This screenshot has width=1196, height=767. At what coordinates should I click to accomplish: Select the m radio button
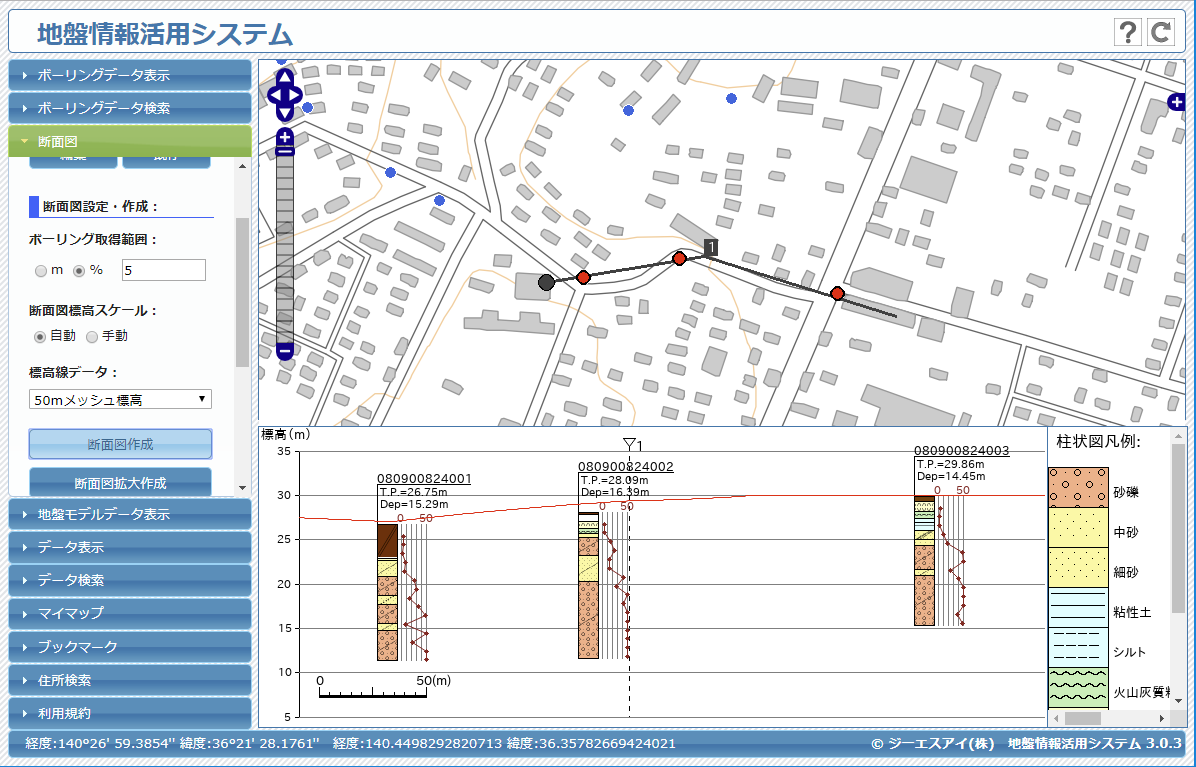41,271
